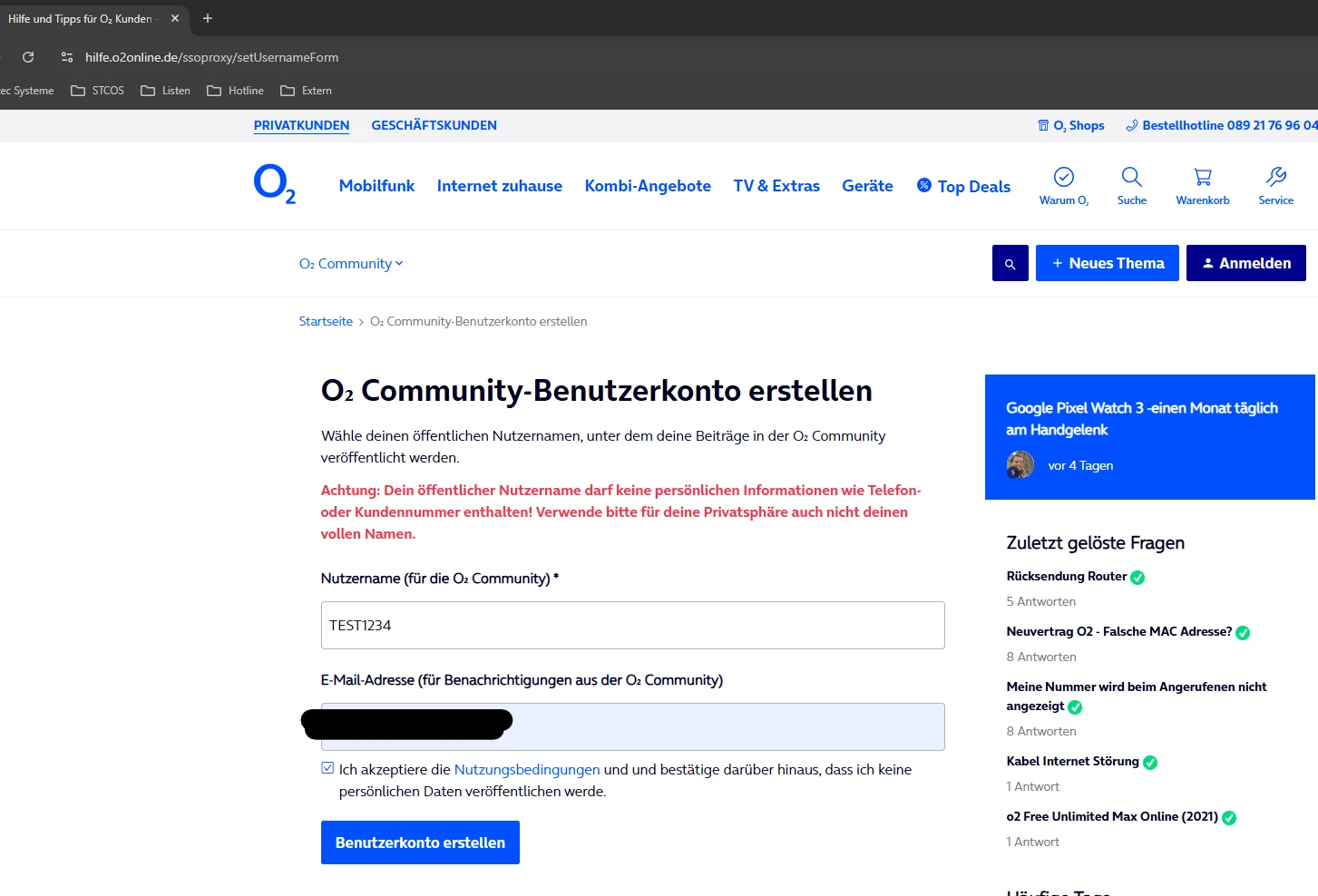This screenshot has height=896, width=1318.
Task: Click the O2 logo in the header
Action: (x=274, y=184)
